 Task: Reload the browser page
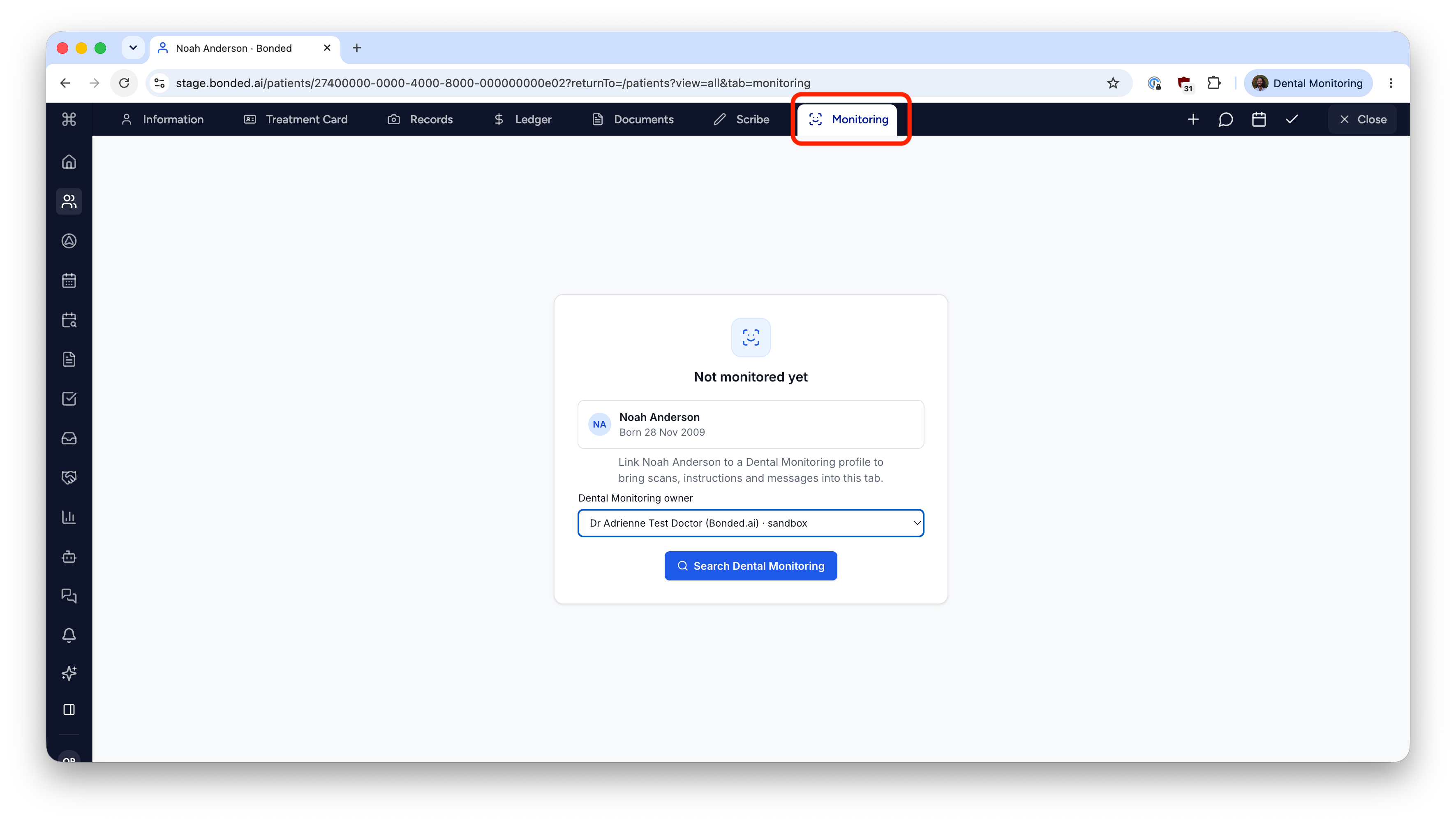[x=124, y=83]
